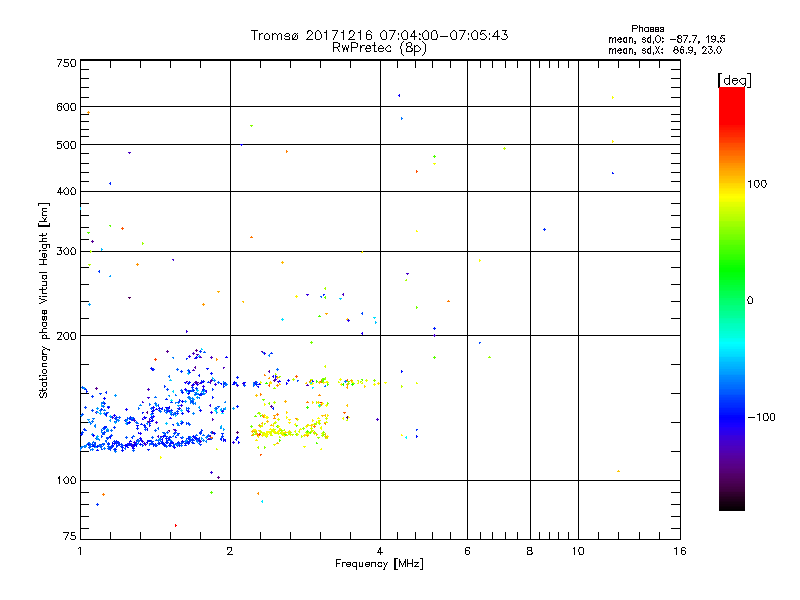Click the y-axis tick label '600'

[67, 107]
